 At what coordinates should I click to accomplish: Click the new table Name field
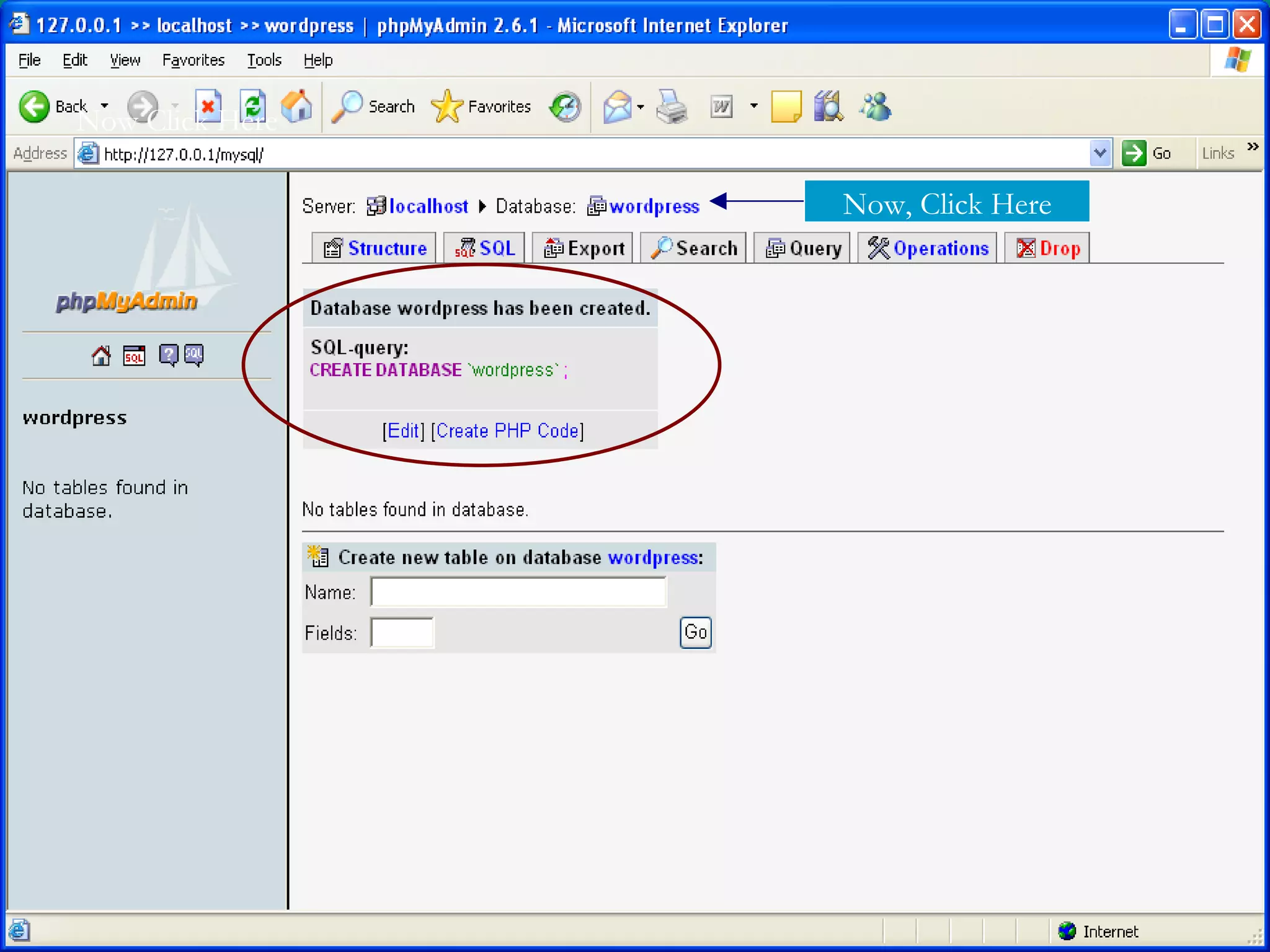518,592
